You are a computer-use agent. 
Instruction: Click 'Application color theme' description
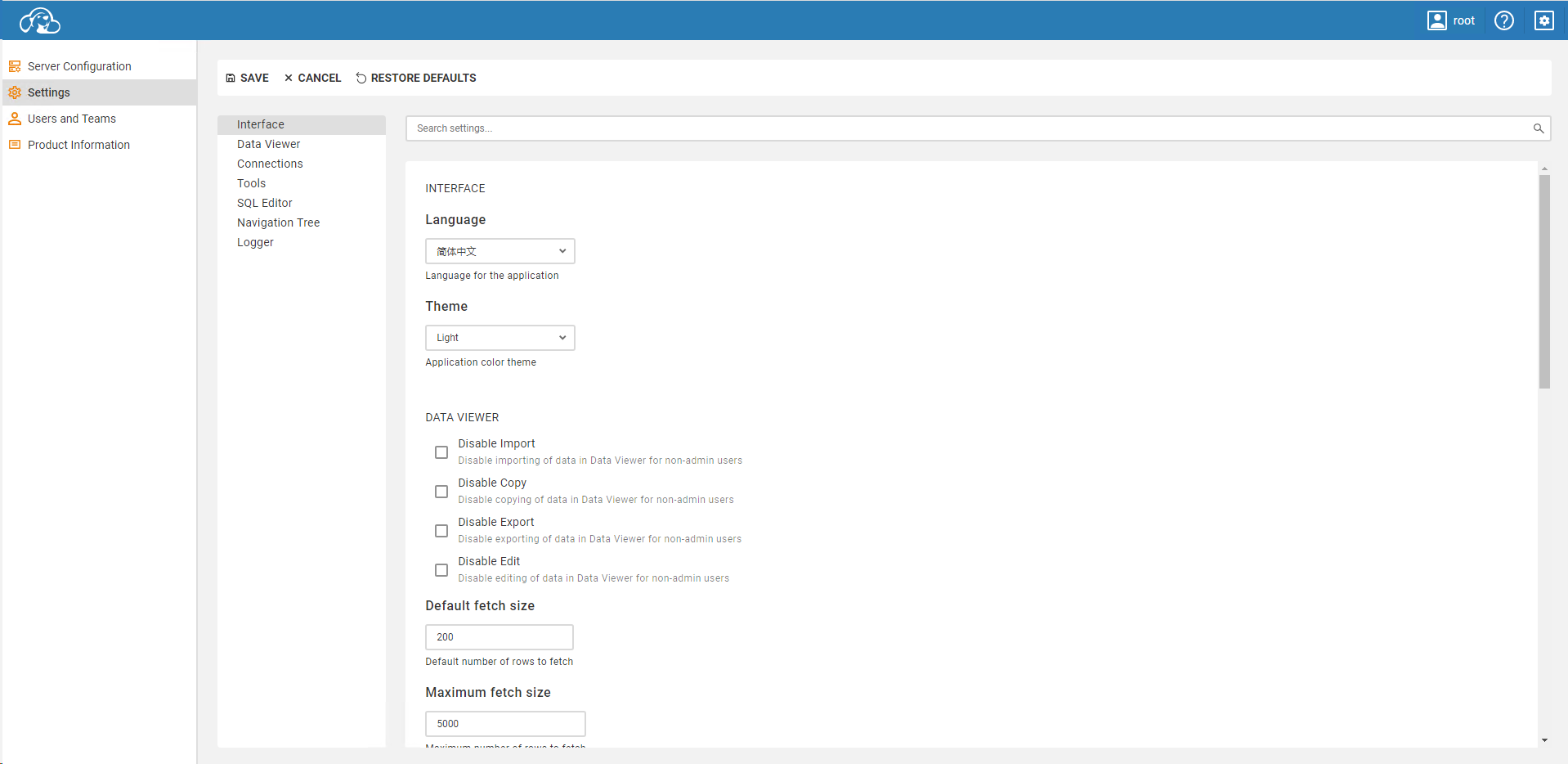481,362
